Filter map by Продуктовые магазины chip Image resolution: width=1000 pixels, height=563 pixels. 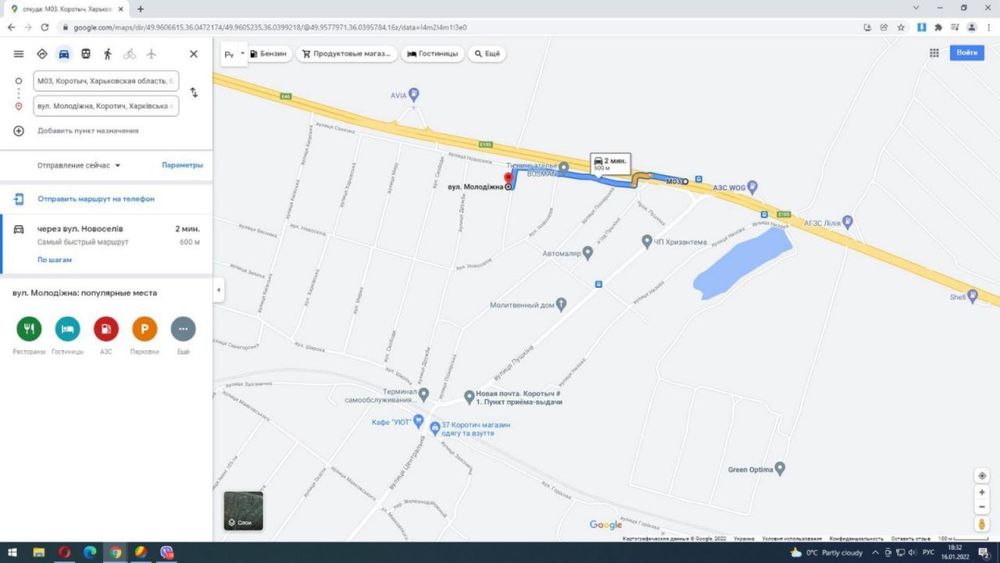(346, 54)
